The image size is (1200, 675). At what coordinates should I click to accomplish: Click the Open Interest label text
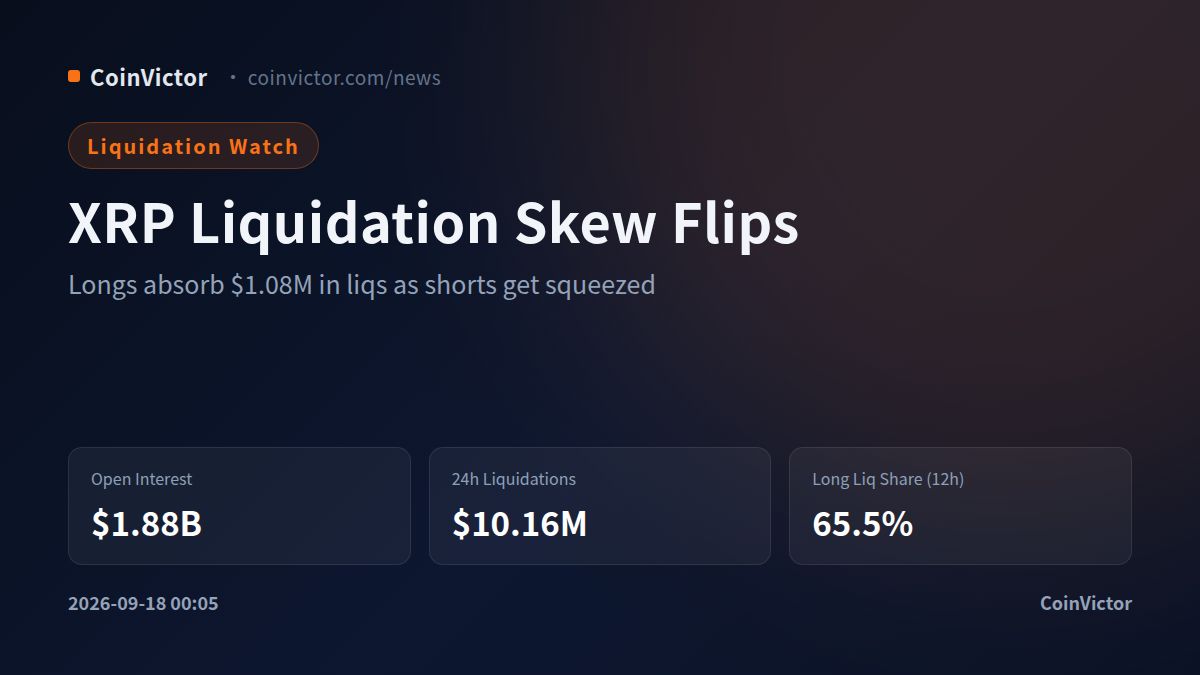point(141,479)
